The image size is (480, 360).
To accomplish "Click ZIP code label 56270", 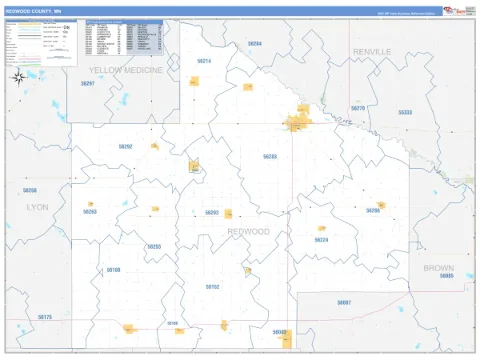I will point(358,108).
